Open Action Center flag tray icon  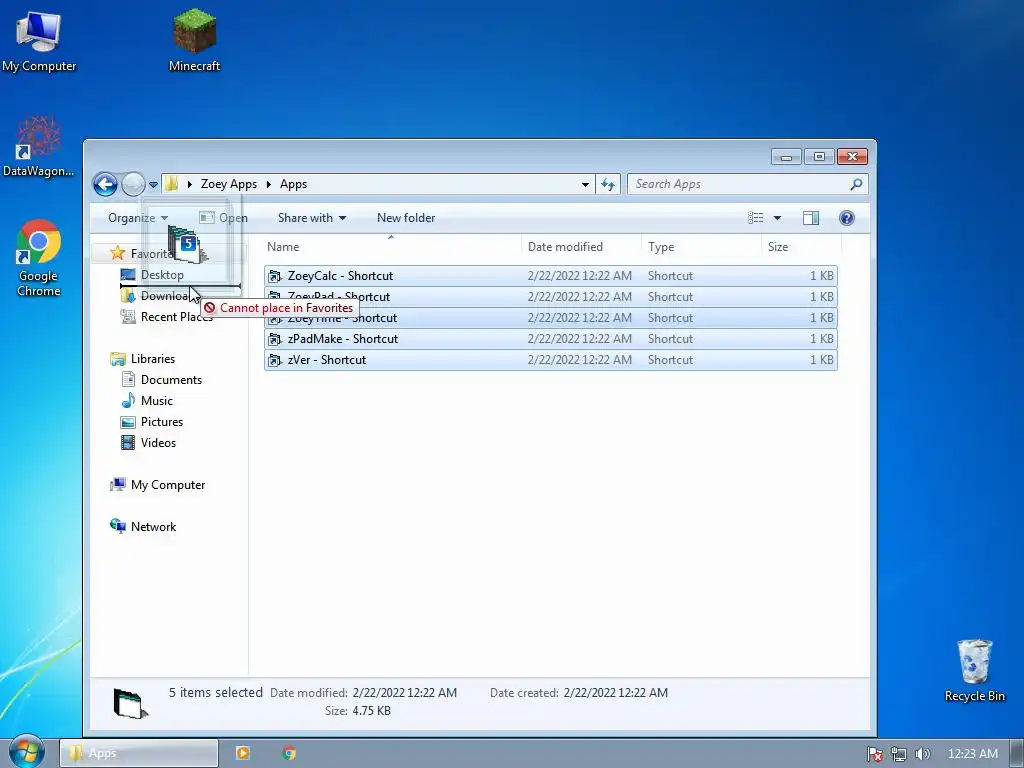tap(875, 754)
